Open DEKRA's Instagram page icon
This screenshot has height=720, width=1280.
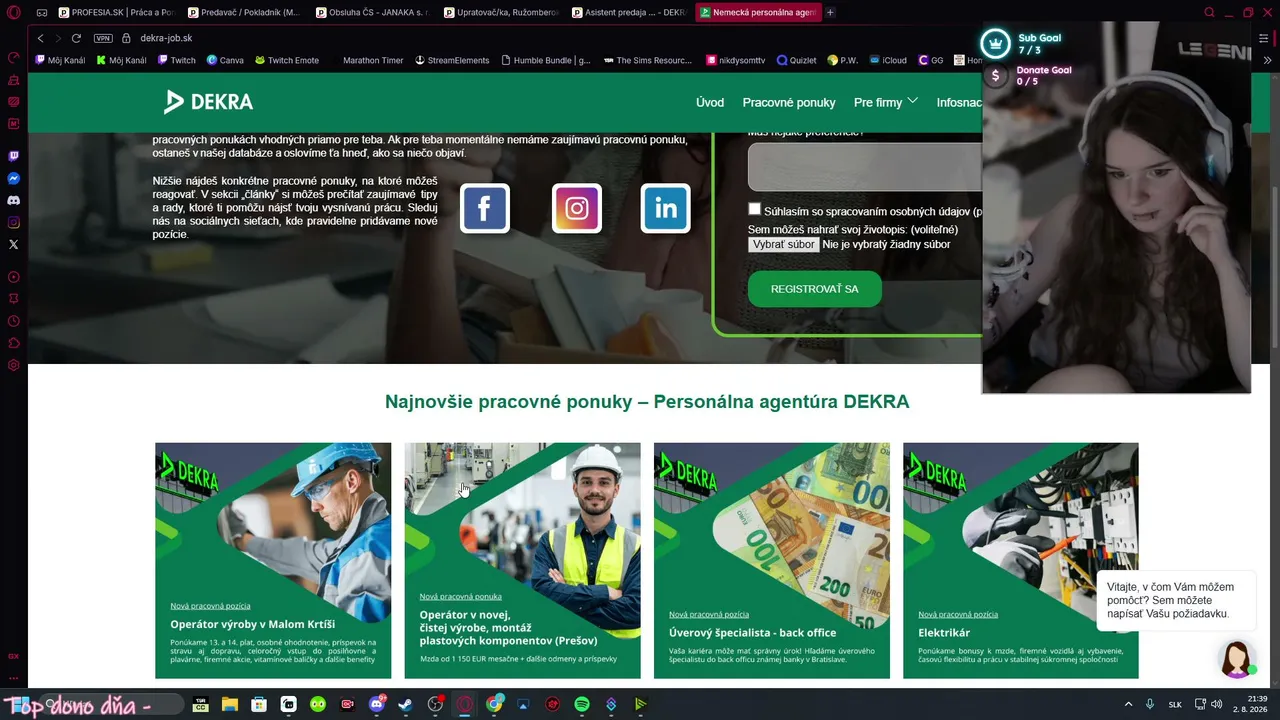click(577, 208)
